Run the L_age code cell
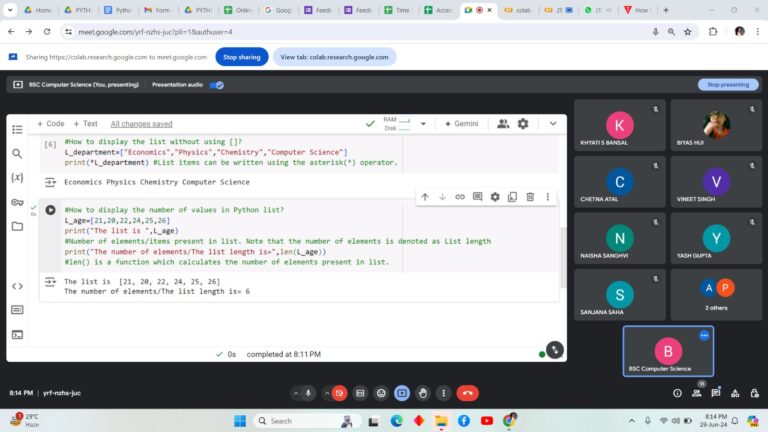 50,210
